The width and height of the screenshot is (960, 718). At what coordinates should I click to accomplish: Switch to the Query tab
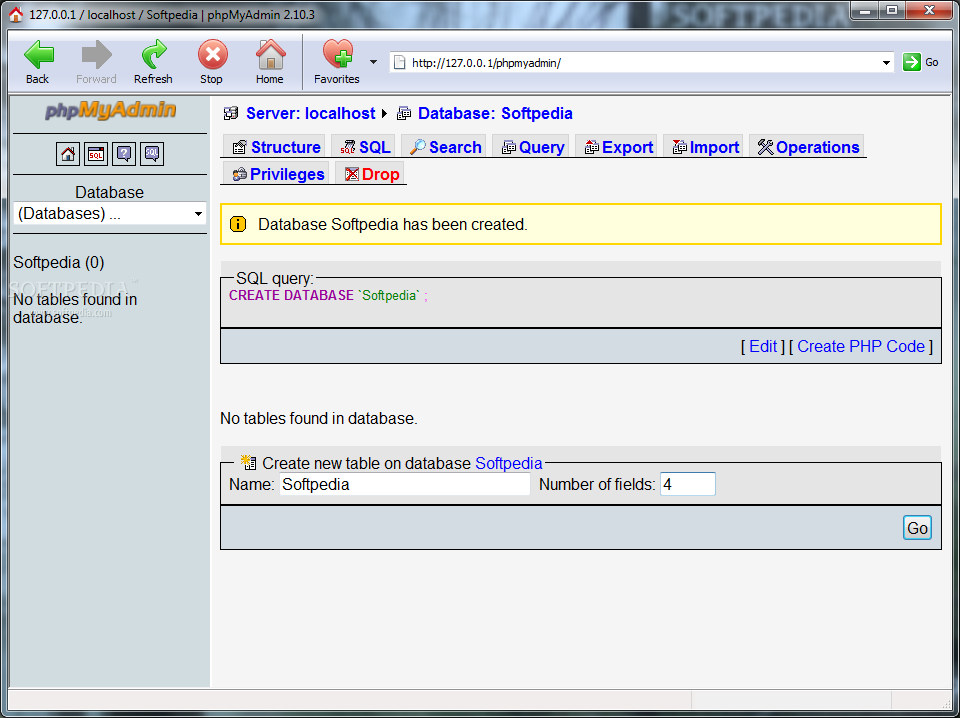(x=531, y=147)
